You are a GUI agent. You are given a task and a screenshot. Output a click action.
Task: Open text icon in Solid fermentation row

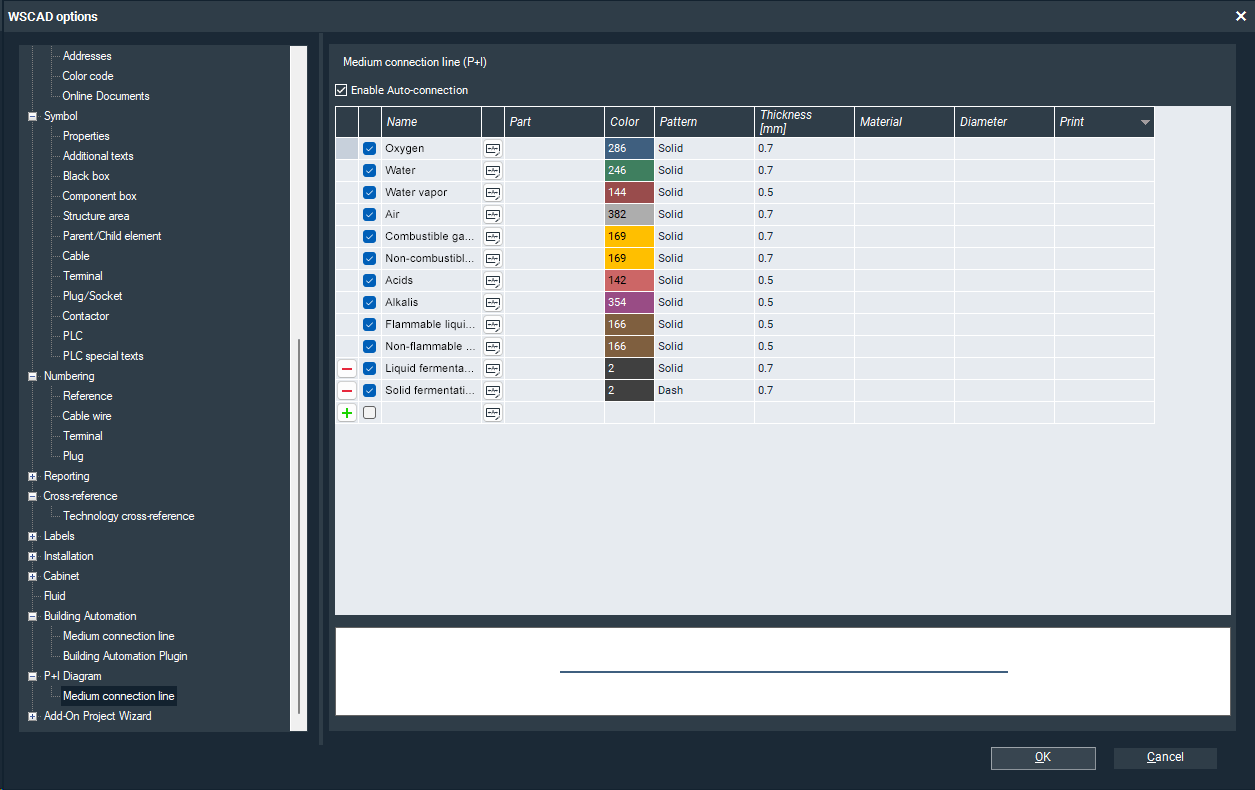tap(493, 391)
